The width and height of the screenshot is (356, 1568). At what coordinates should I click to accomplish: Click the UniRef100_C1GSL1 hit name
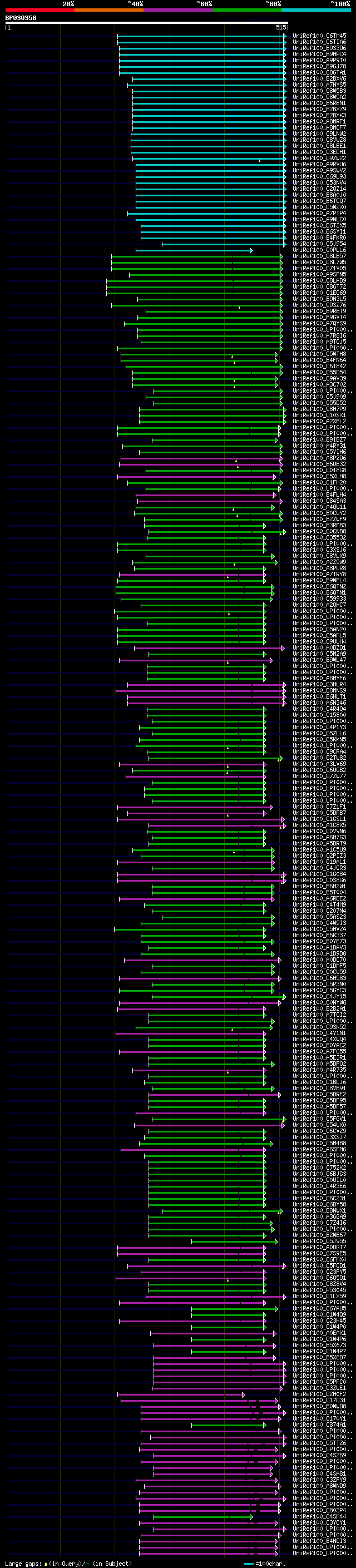point(319,819)
